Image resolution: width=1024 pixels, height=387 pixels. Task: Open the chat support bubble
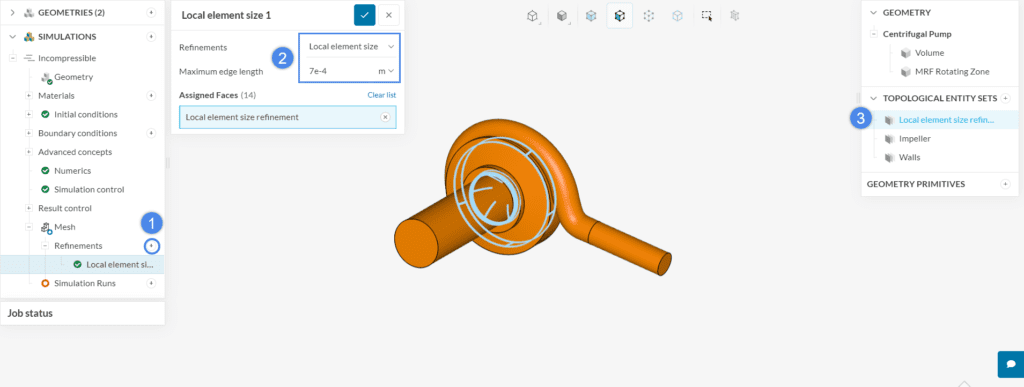[x=1011, y=364]
